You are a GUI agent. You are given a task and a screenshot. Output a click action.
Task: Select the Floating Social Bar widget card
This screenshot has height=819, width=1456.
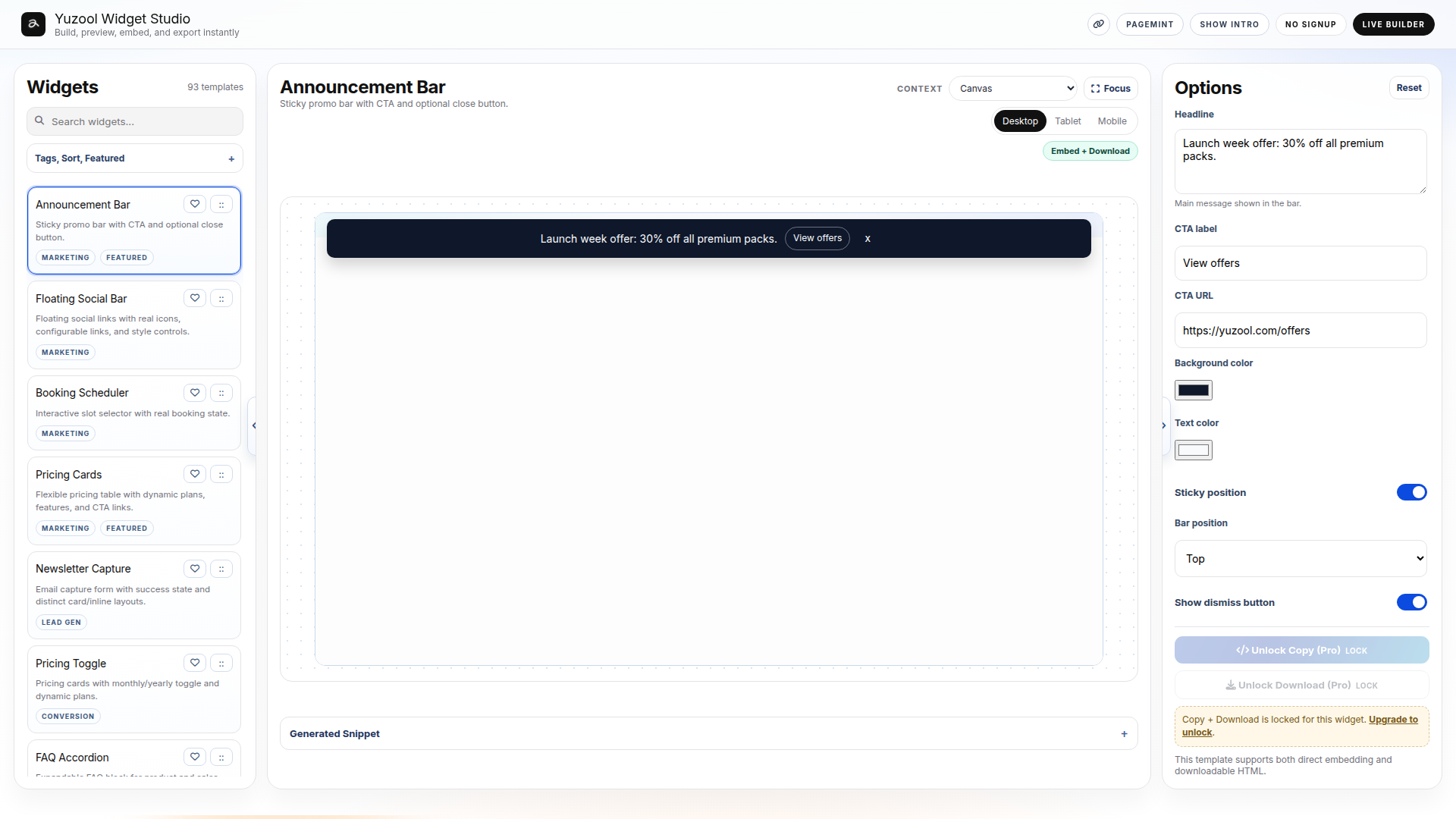tap(134, 325)
